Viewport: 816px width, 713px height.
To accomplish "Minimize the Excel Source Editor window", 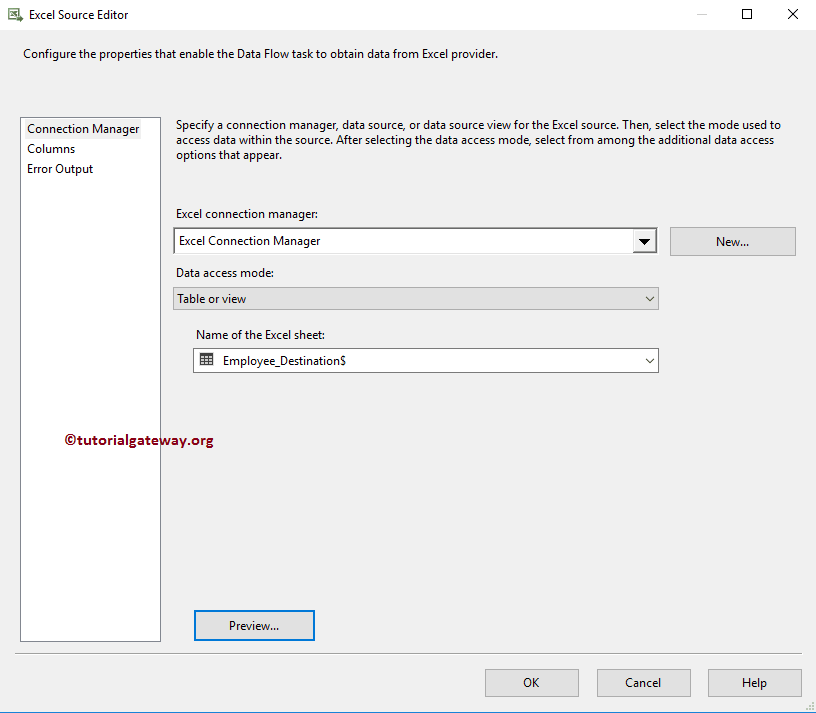I will (701, 14).
